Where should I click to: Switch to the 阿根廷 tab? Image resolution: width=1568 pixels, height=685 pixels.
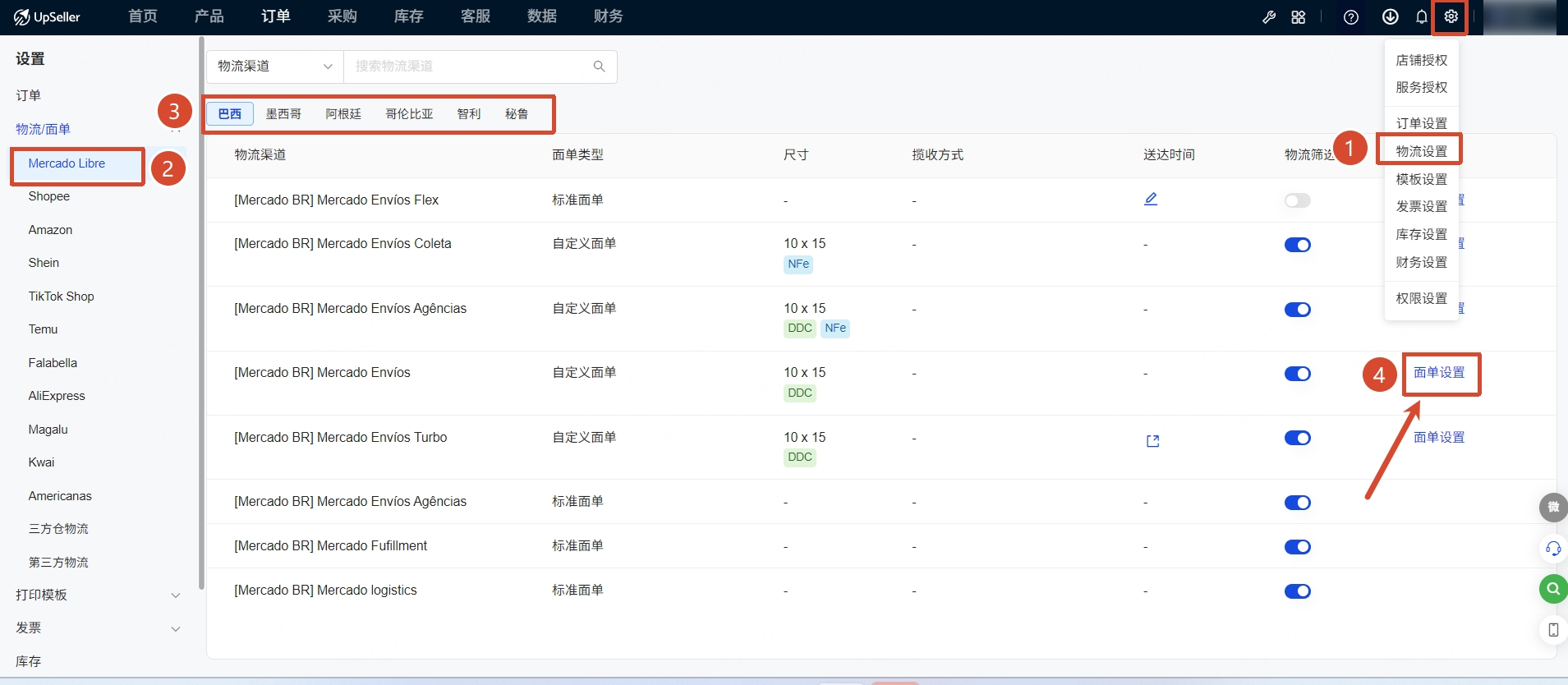343,114
